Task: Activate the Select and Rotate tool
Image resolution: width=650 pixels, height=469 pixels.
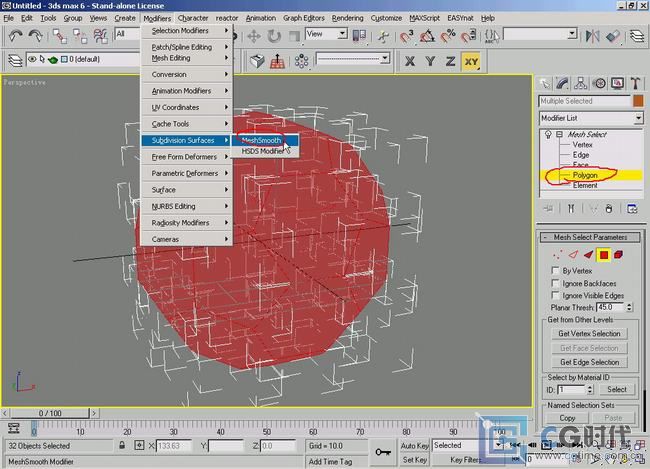Action: (x=274, y=36)
